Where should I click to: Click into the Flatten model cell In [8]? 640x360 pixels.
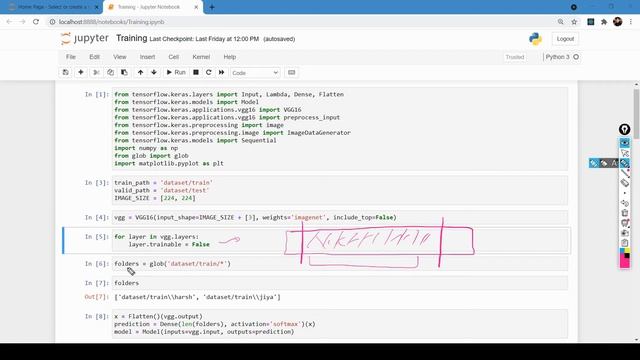click(340, 324)
